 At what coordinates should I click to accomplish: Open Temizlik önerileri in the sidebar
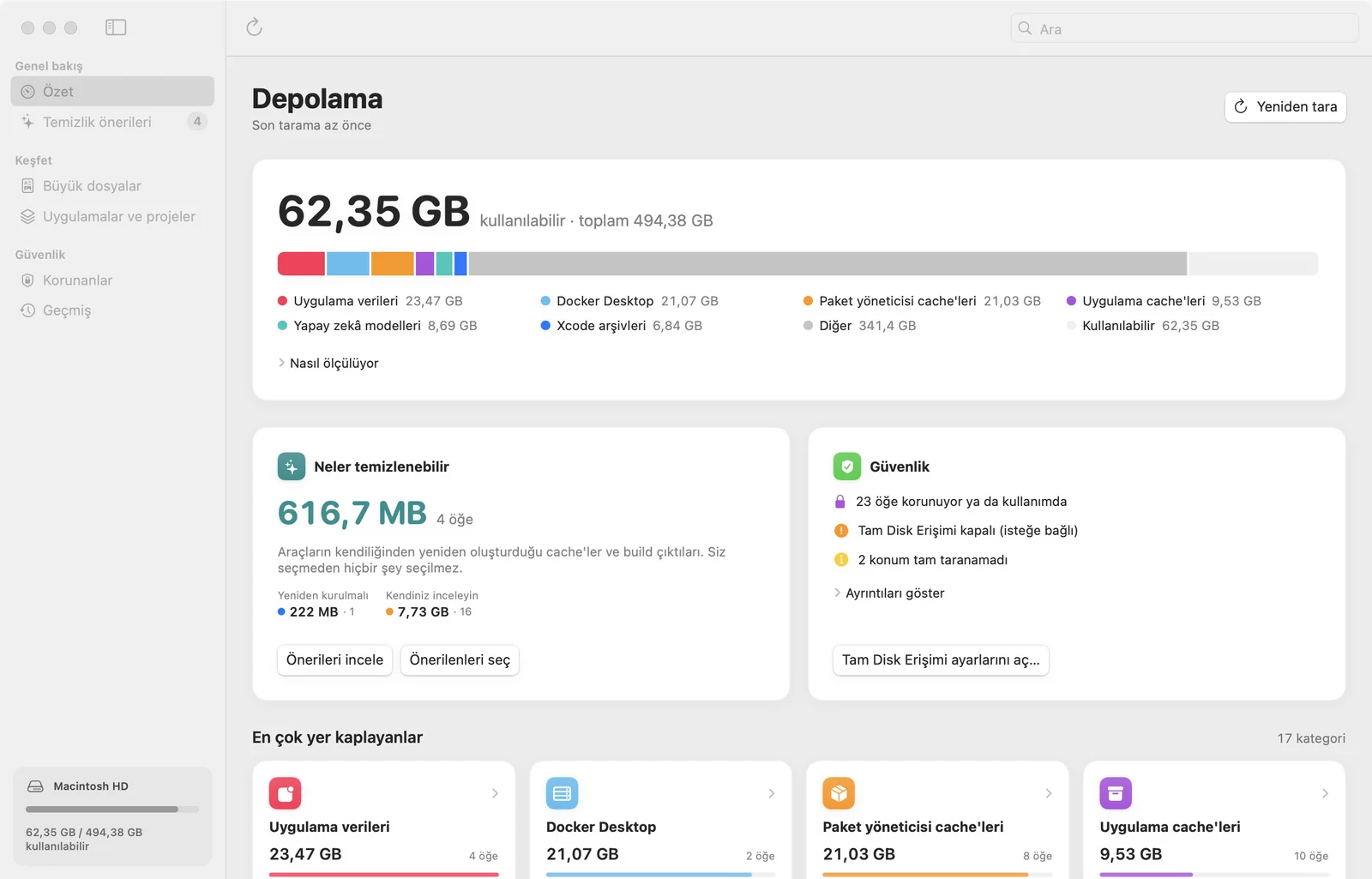click(x=112, y=122)
